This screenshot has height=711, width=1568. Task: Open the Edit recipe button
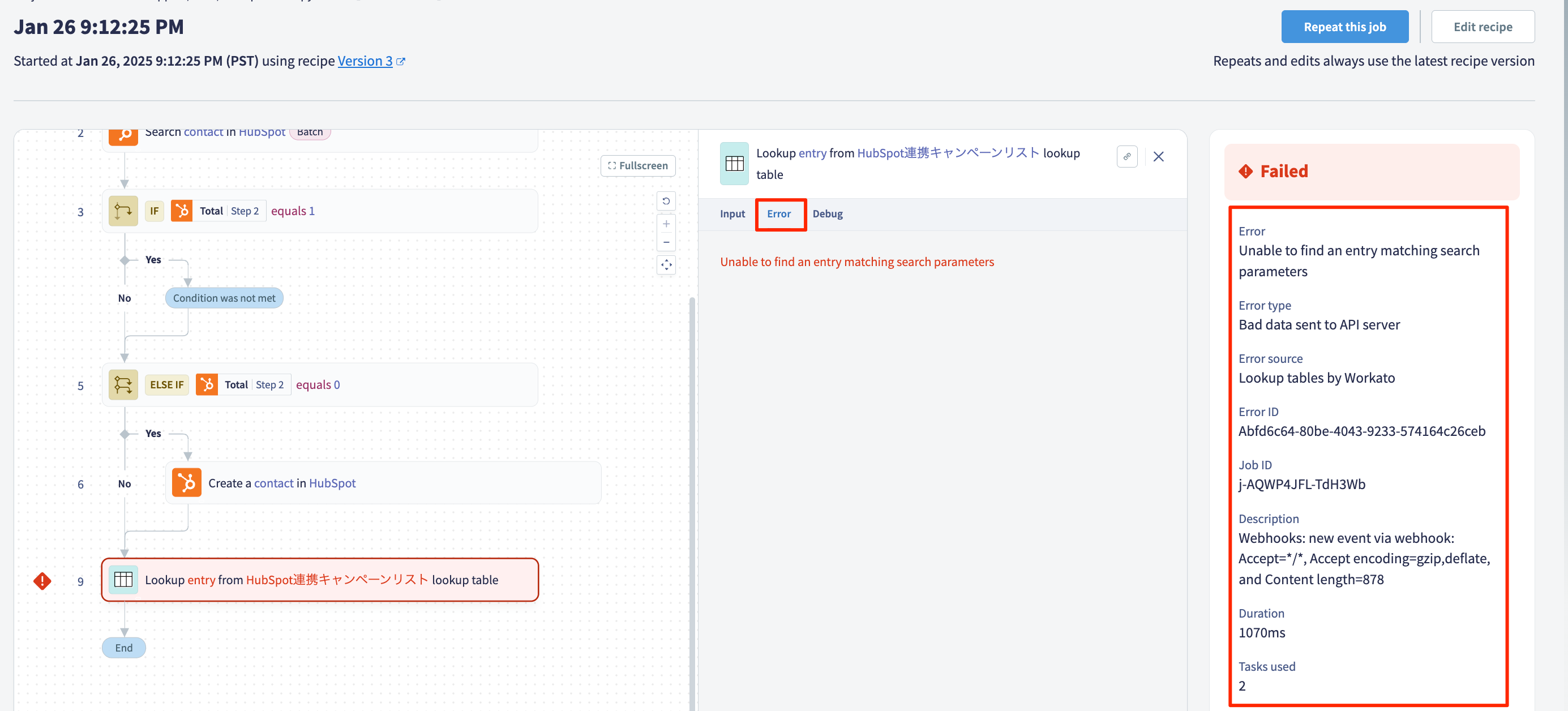pos(1482,27)
